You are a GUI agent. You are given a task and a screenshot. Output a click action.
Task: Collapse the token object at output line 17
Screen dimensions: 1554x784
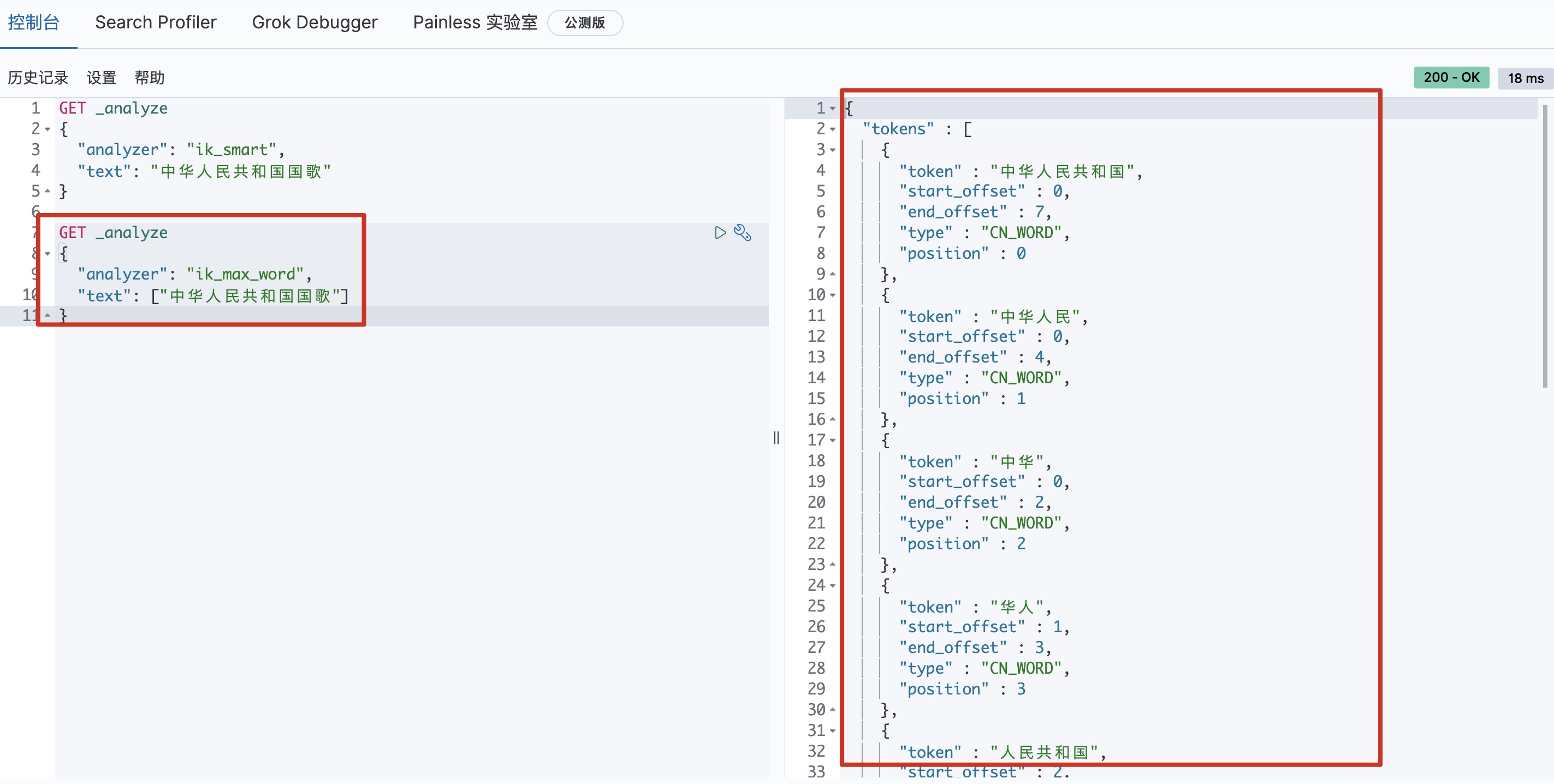[833, 440]
